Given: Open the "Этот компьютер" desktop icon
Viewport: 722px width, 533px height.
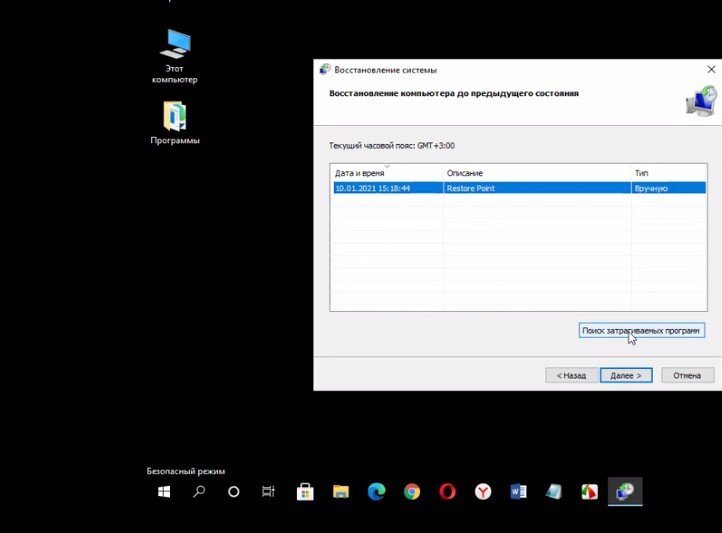Looking at the screenshot, I should 175,56.
